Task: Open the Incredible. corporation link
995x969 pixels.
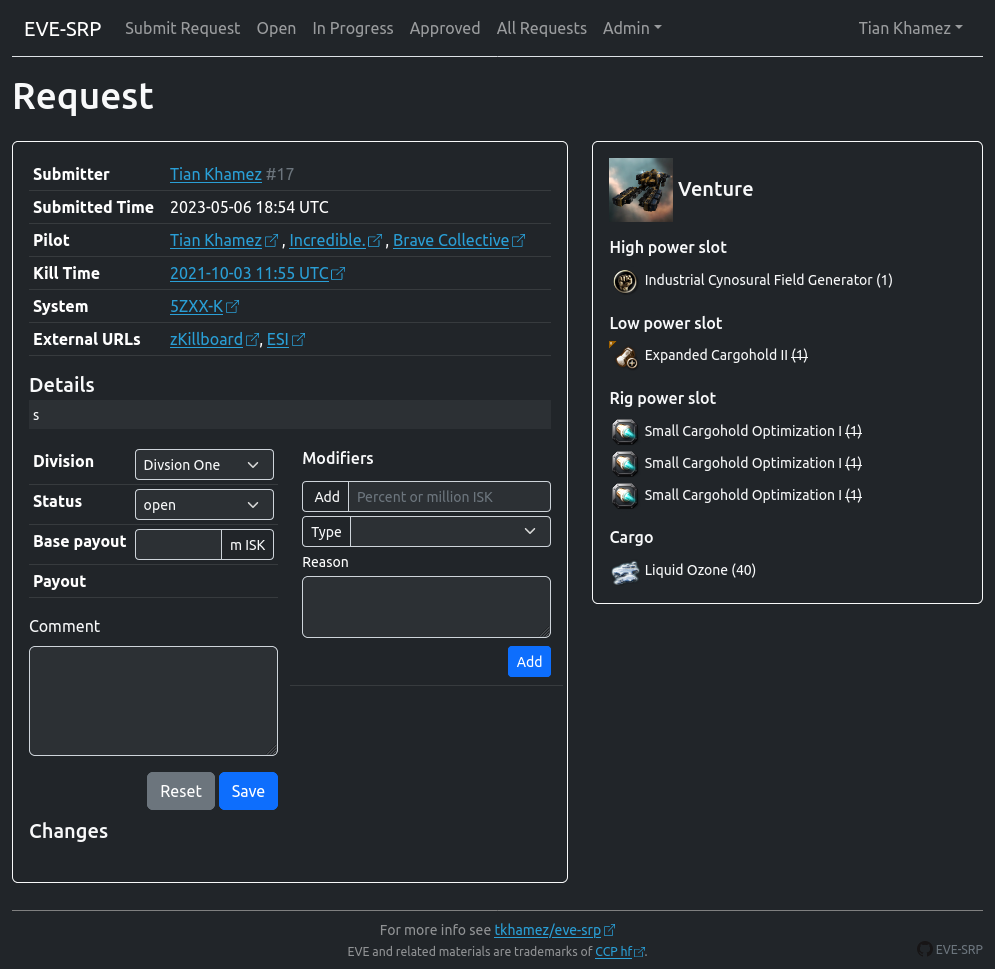Action: click(327, 241)
